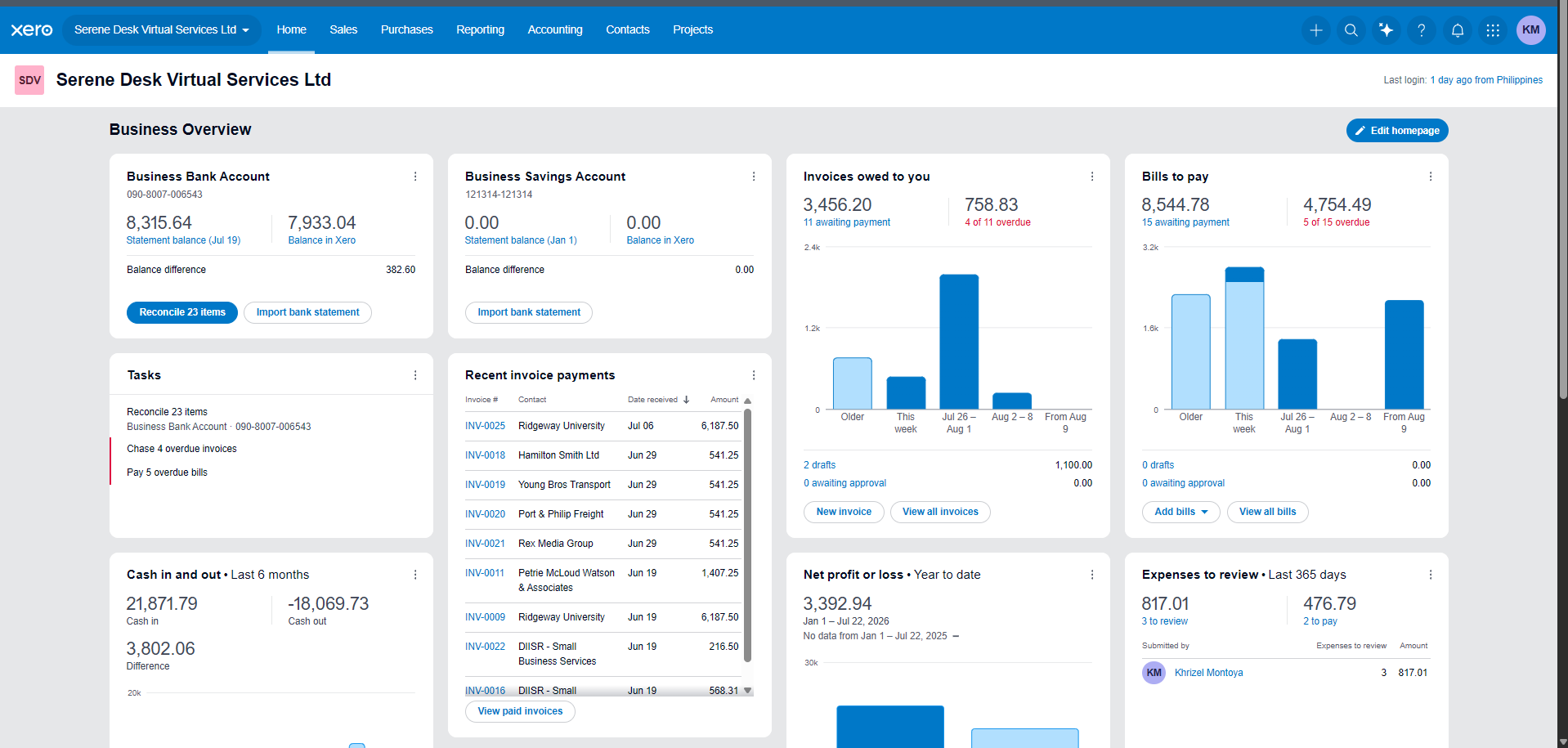Click the plus create new icon
Screen dimensions: 1568x748
coord(1315,30)
